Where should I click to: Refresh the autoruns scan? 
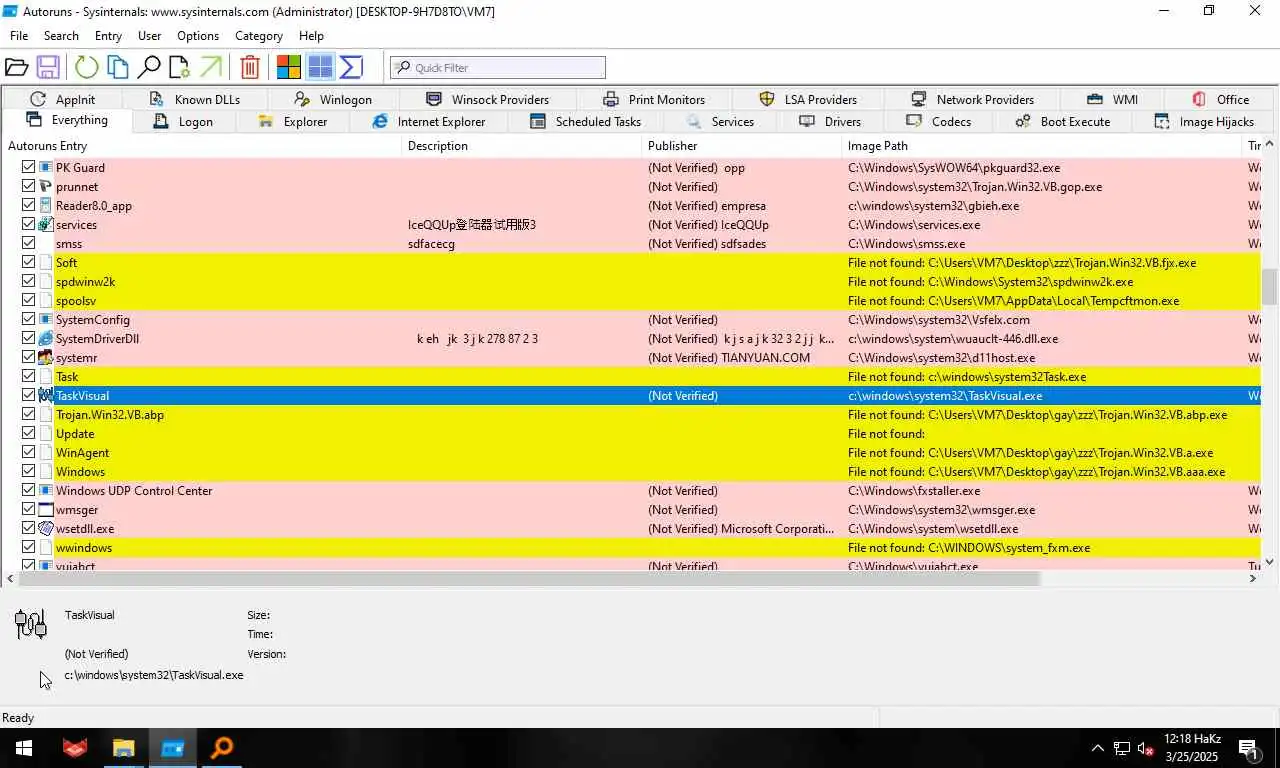(x=86, y=67)
